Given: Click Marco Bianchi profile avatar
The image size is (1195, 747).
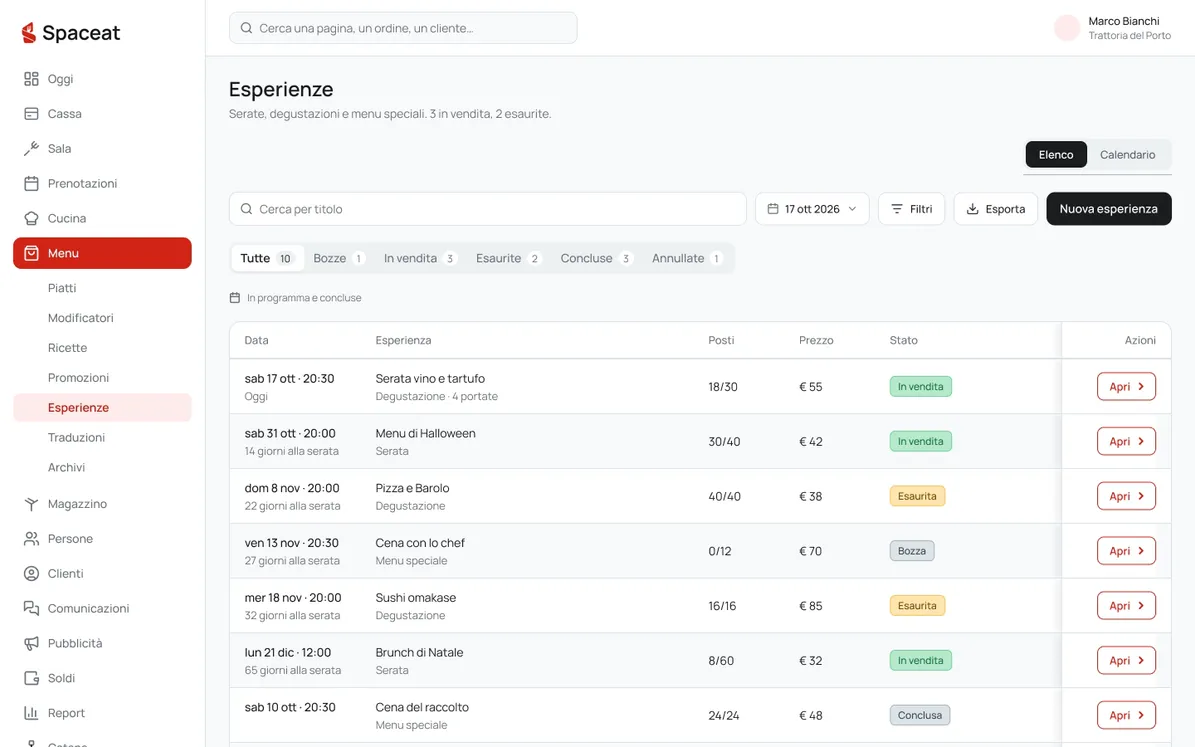Looking at the screenshot, I should [1067, 28].
